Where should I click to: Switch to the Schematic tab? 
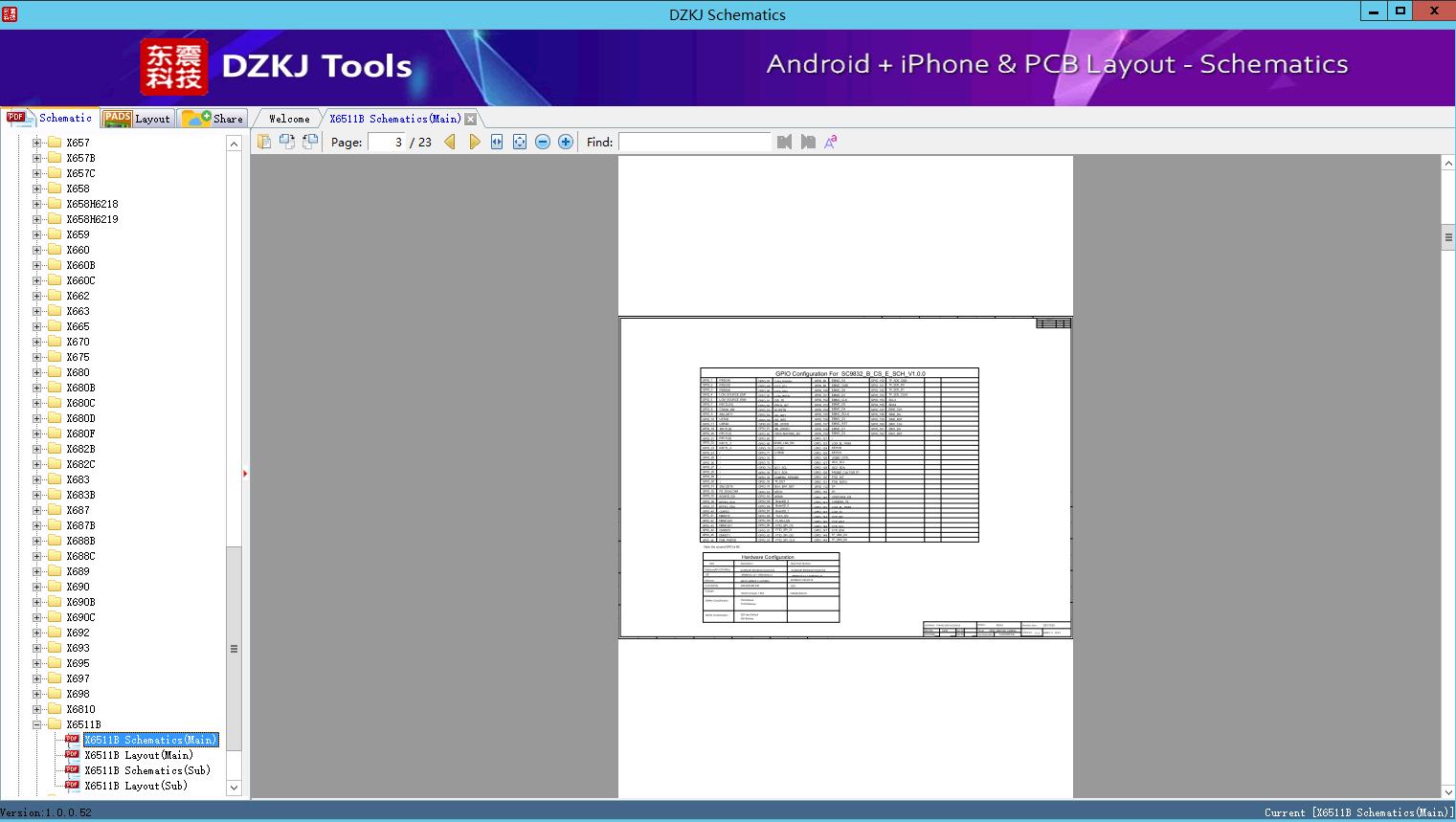tap(51, 118)
